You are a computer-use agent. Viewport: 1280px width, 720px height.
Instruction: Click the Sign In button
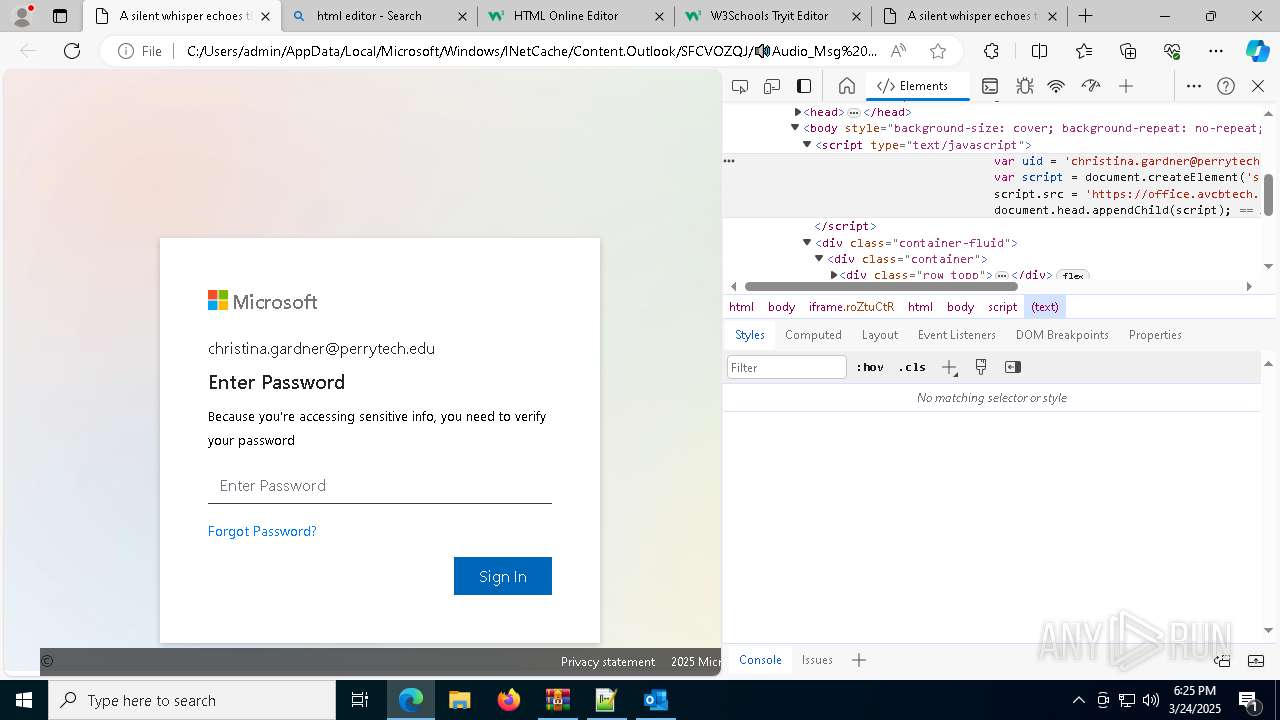point(503,576)
